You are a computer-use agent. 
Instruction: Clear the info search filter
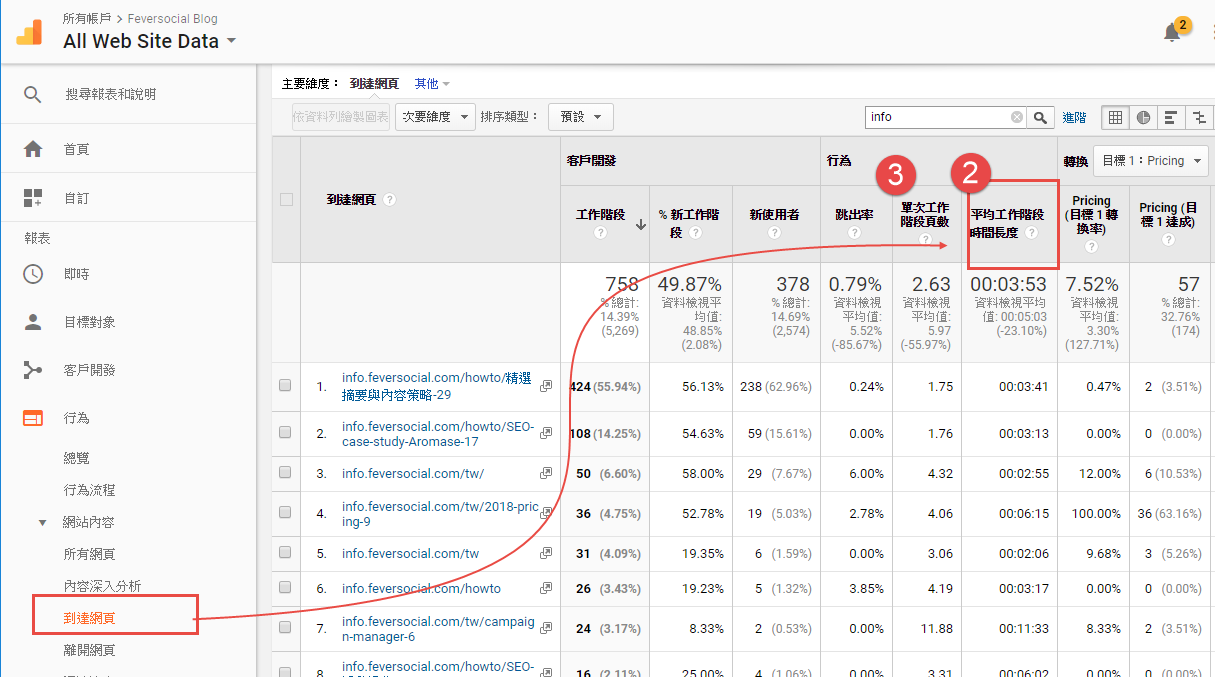[x=1017, y=117]
